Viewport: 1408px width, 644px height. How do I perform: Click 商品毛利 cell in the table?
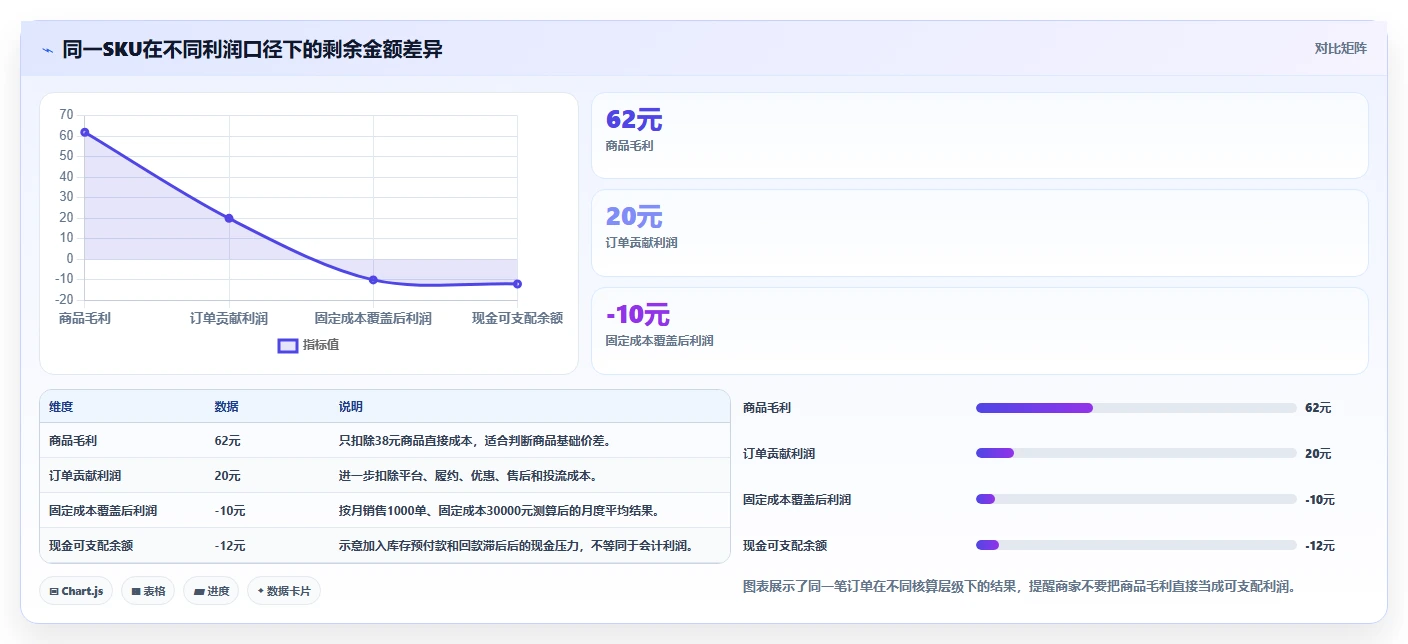73,440
